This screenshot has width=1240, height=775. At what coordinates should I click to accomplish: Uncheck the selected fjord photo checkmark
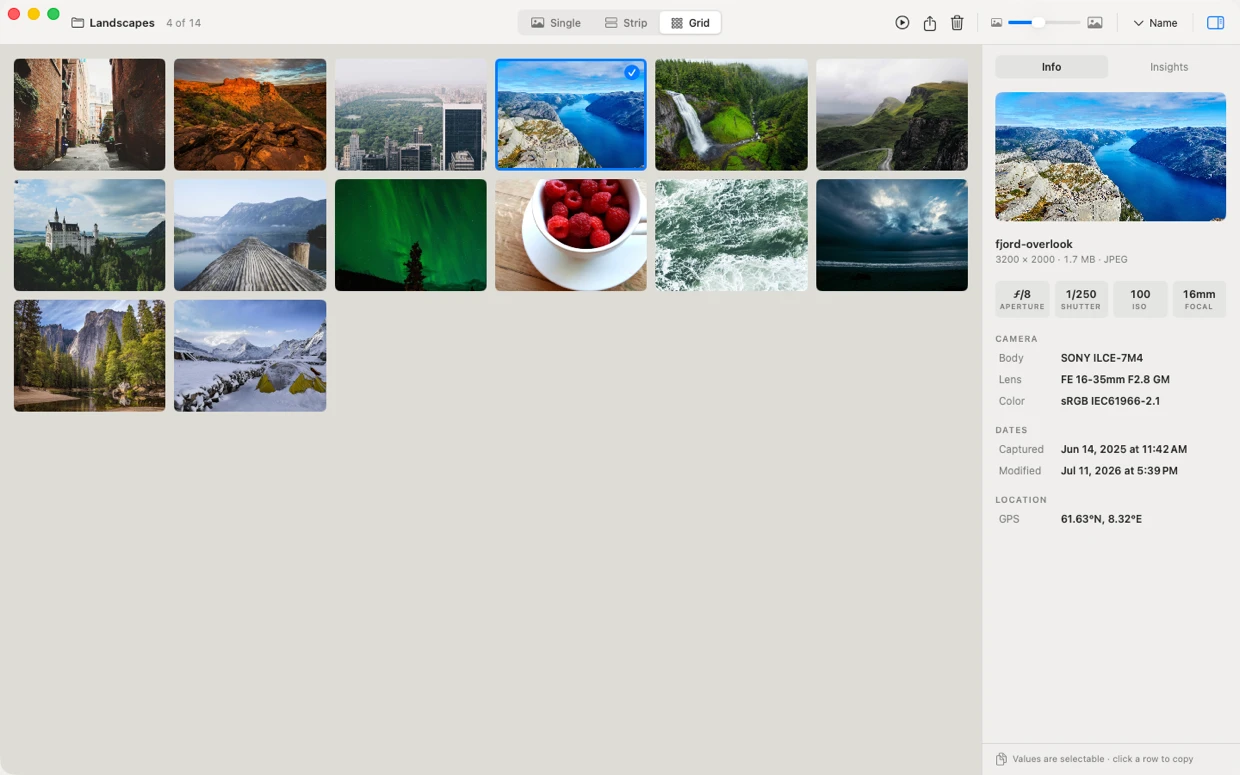click(632, 72)
